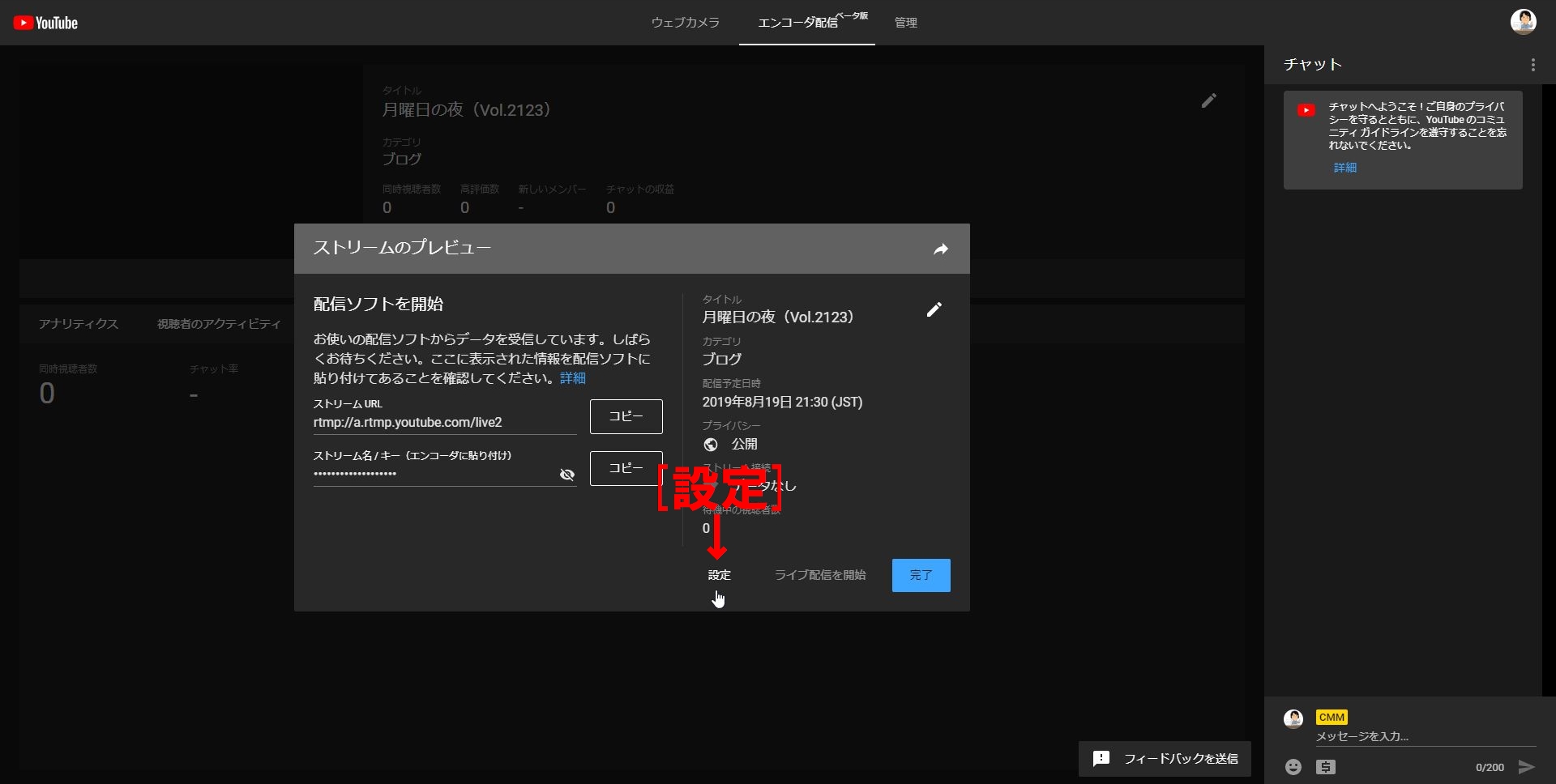1556x784 pixels.
Task: Click the blue 完了 button
Action: 921,575
